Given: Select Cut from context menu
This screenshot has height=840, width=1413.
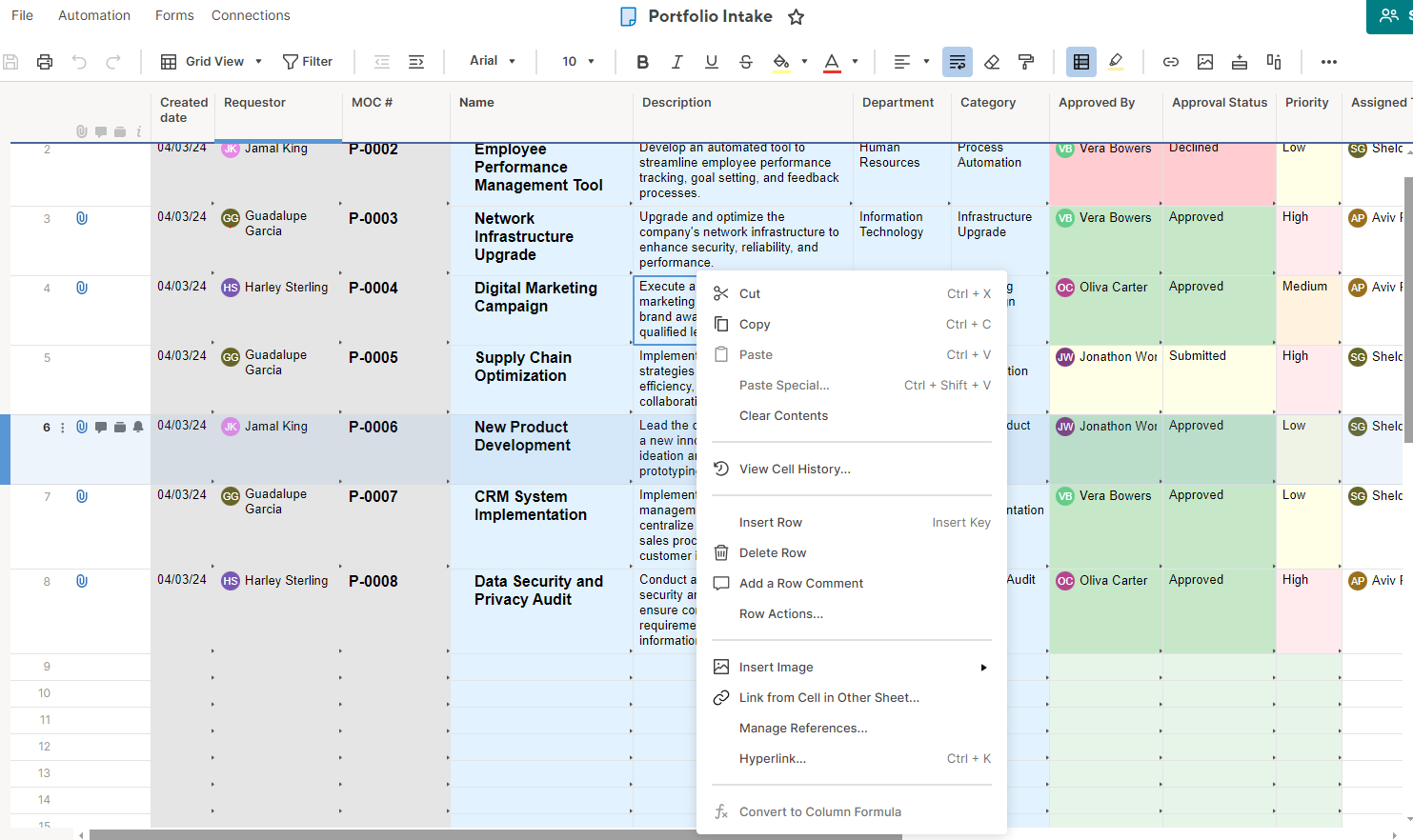Looking at the screenshot, I should point(852,293).
